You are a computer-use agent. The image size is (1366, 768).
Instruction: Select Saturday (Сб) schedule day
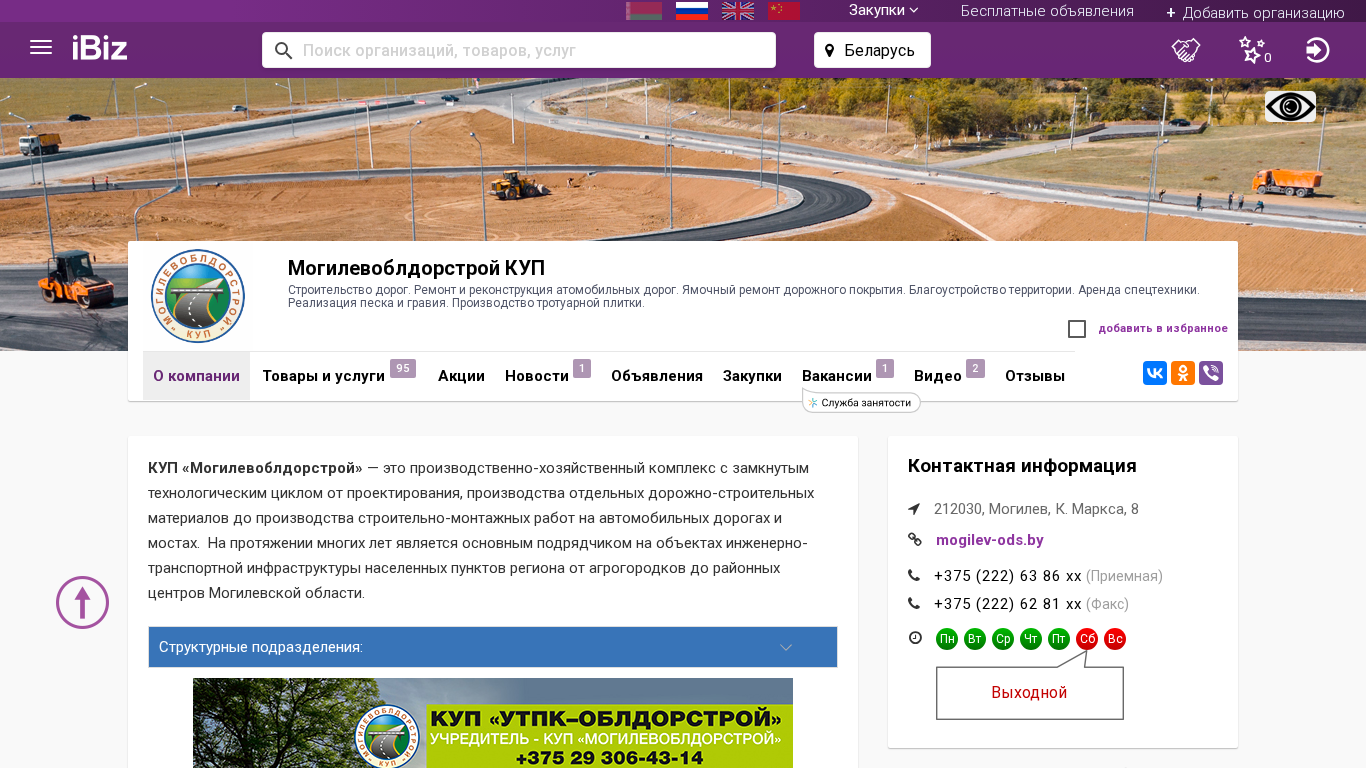tap(1087, 639)
